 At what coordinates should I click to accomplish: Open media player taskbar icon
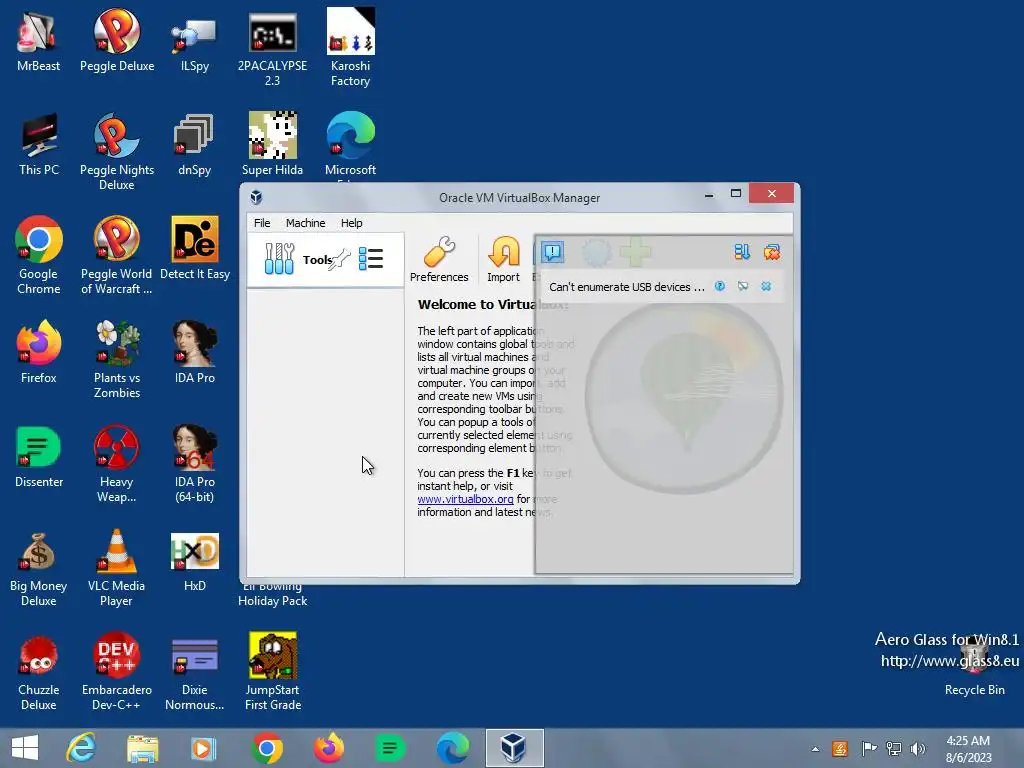[x=204, y=748]
